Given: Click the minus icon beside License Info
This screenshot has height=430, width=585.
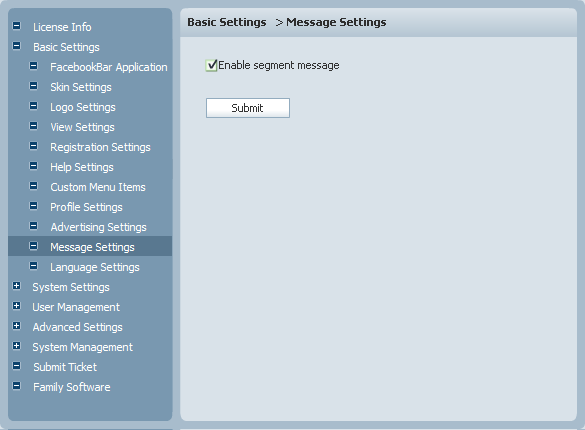Looking at the screenshot, I should 16,26.
